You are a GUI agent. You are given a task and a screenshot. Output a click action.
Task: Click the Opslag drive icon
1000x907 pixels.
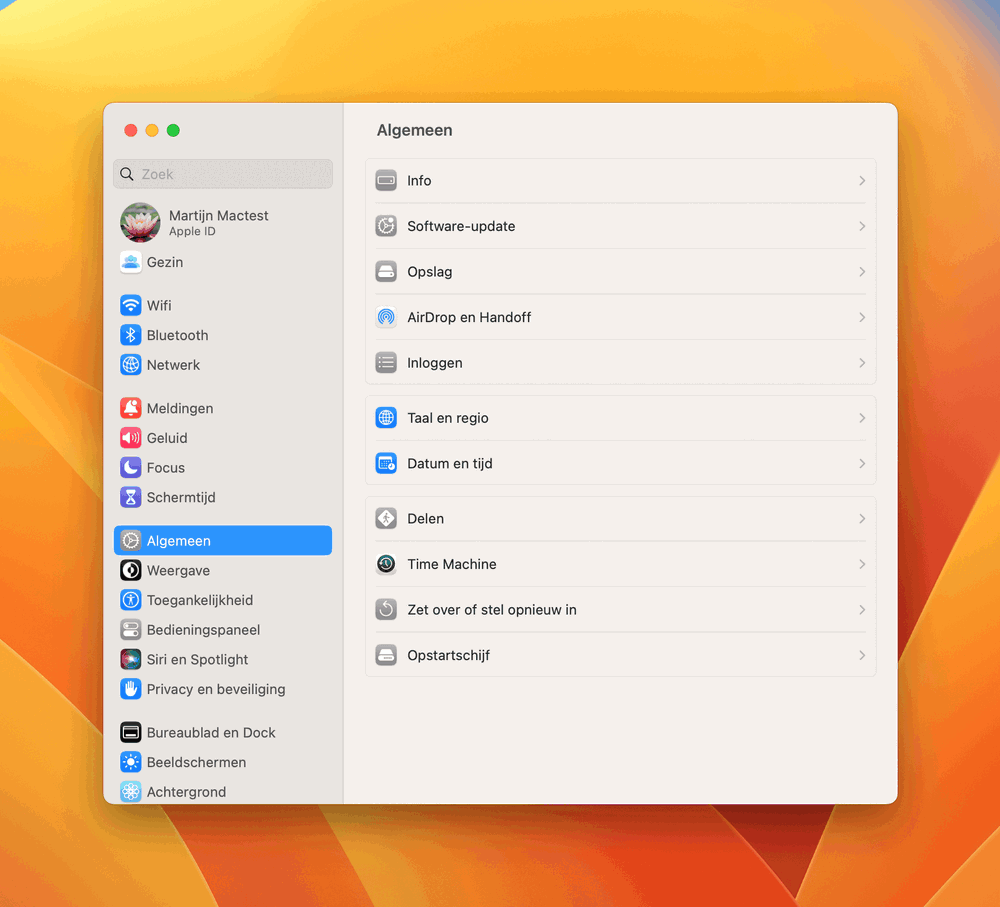[x=386, y=272]
